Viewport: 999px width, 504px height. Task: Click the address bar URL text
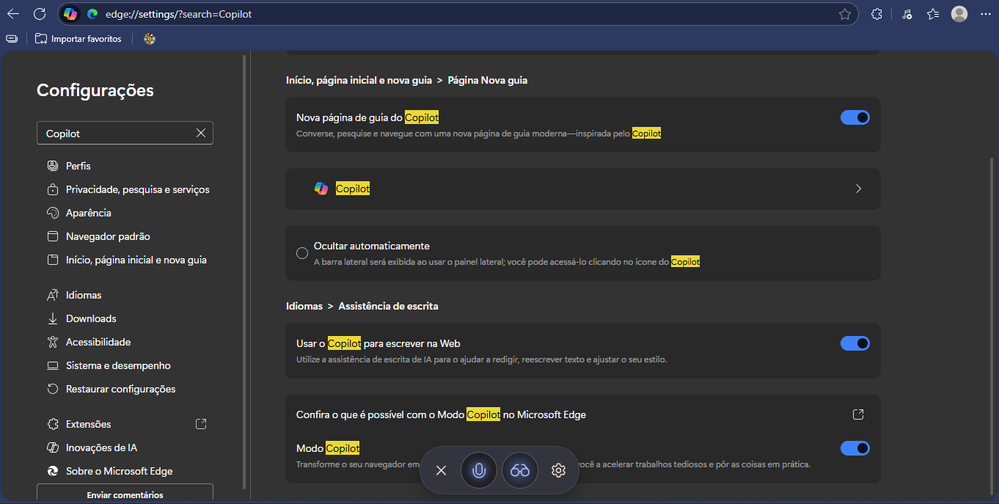(178, 14)
